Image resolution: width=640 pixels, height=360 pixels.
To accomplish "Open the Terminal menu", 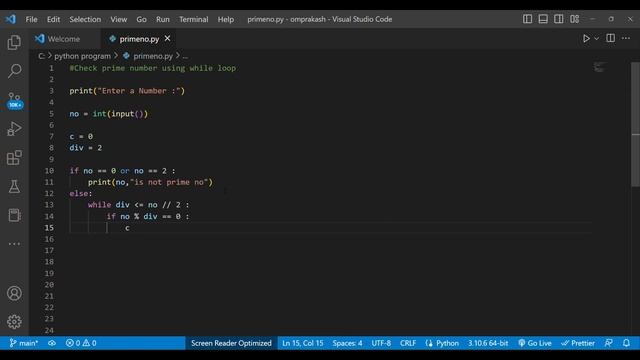I will pos(193,19).
